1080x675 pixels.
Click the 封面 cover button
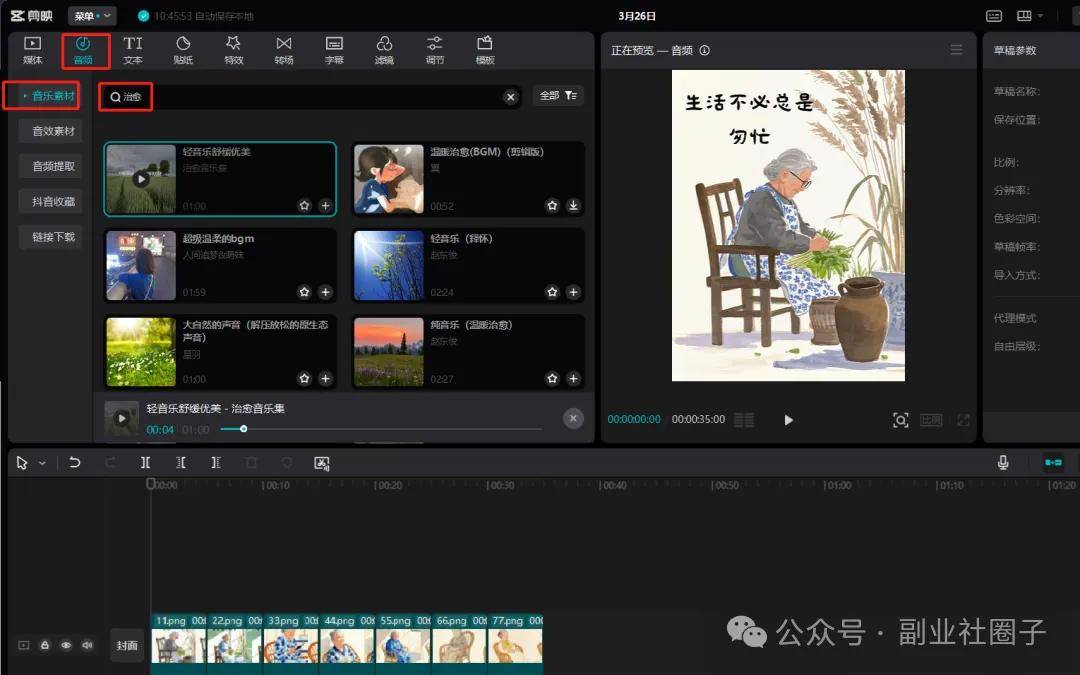[x=127, y=646]
